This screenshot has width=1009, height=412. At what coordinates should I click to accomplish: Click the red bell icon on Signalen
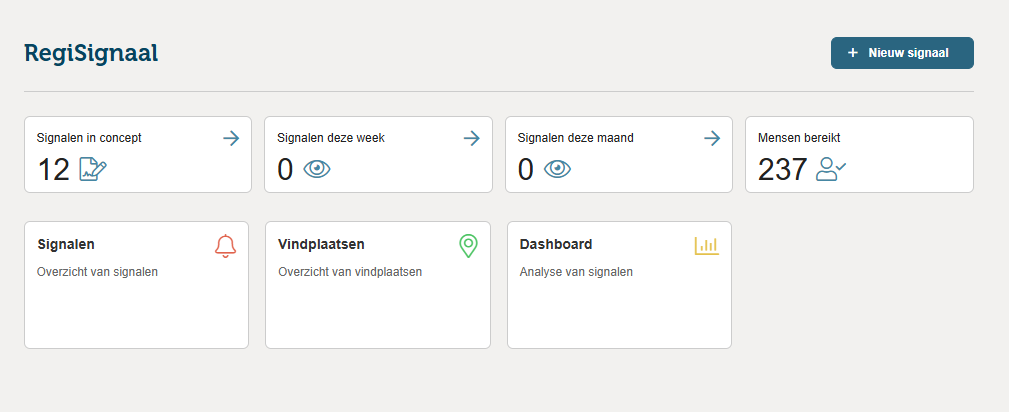coord(225,246)
